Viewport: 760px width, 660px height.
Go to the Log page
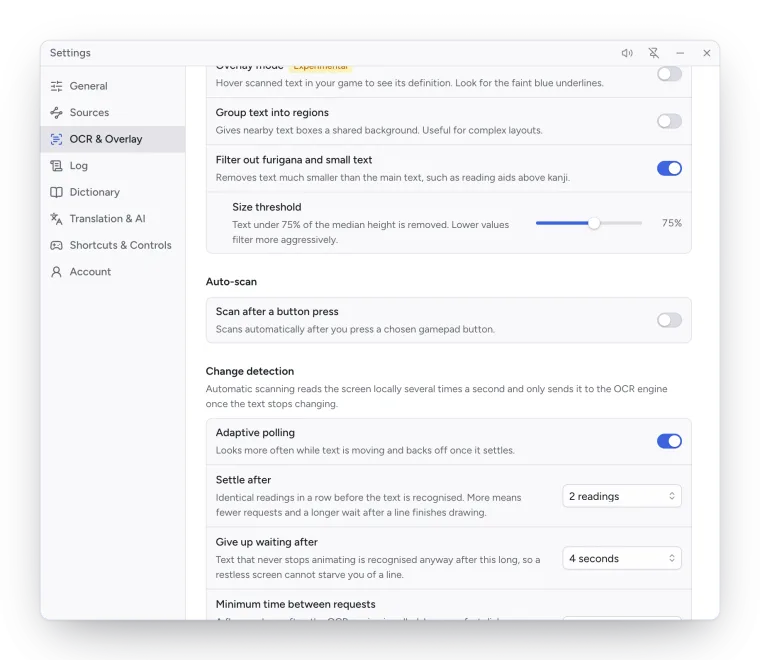coord(112,166)
